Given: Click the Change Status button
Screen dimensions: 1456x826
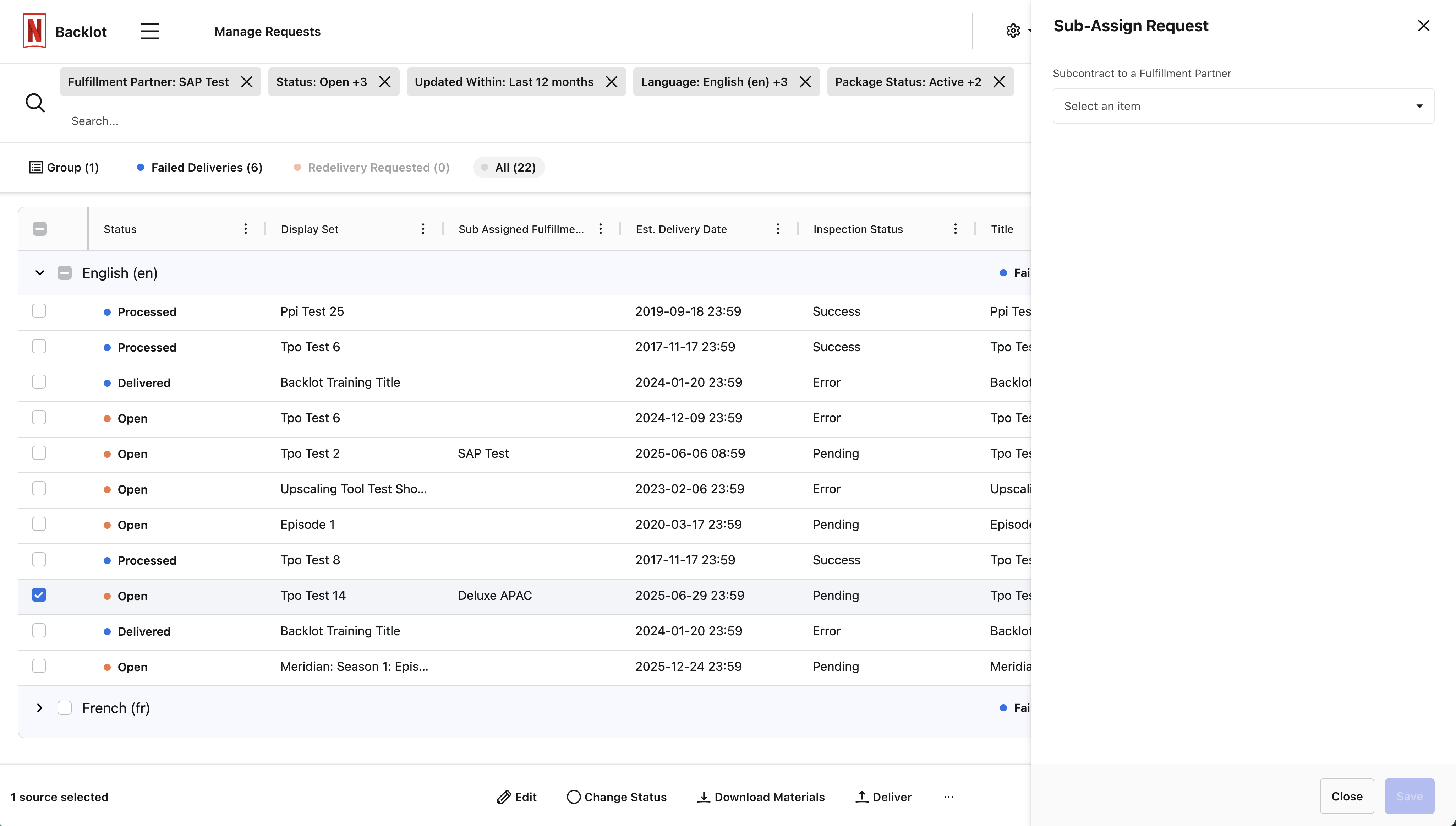Looking at the screenshot, I should point(617,797).
